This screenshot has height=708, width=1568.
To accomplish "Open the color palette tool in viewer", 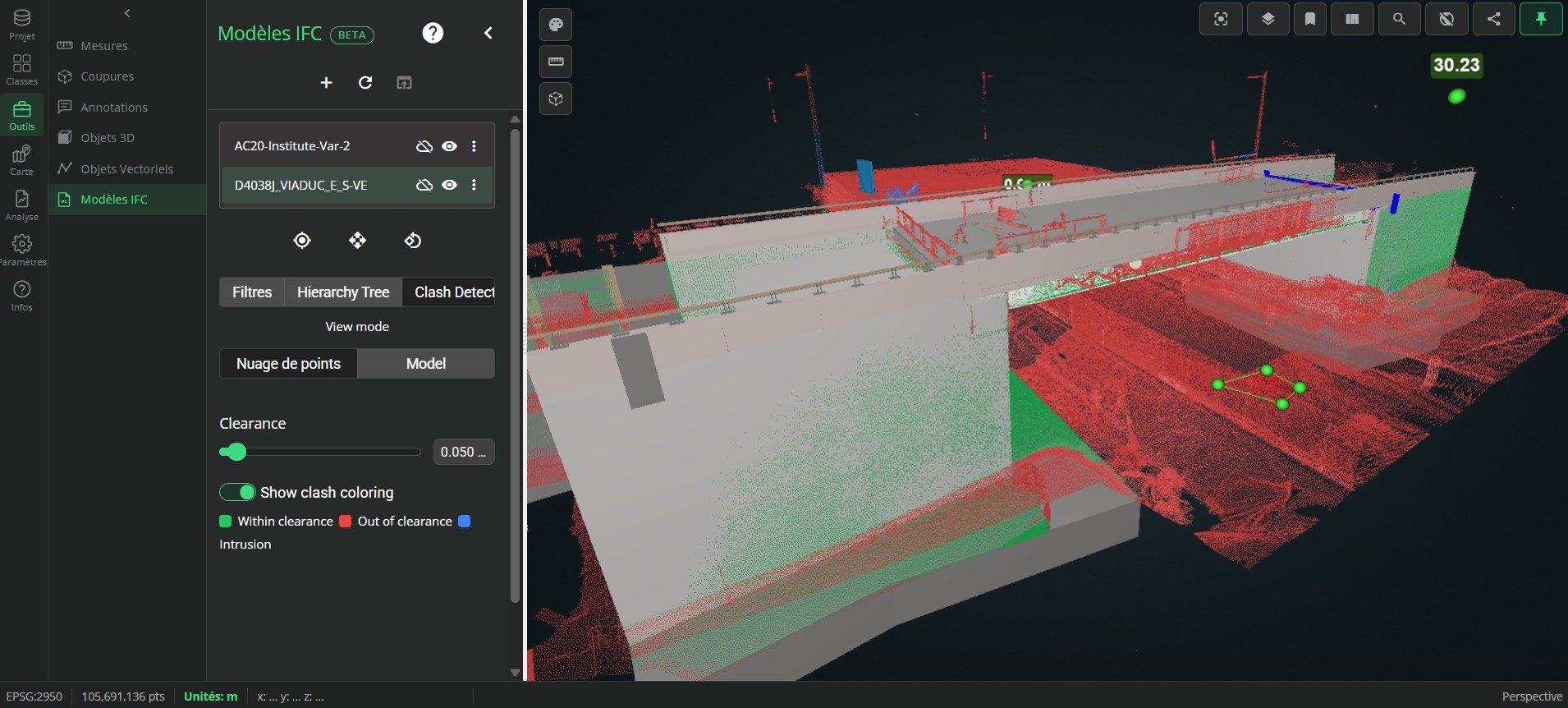I will [x=556, y=25].
